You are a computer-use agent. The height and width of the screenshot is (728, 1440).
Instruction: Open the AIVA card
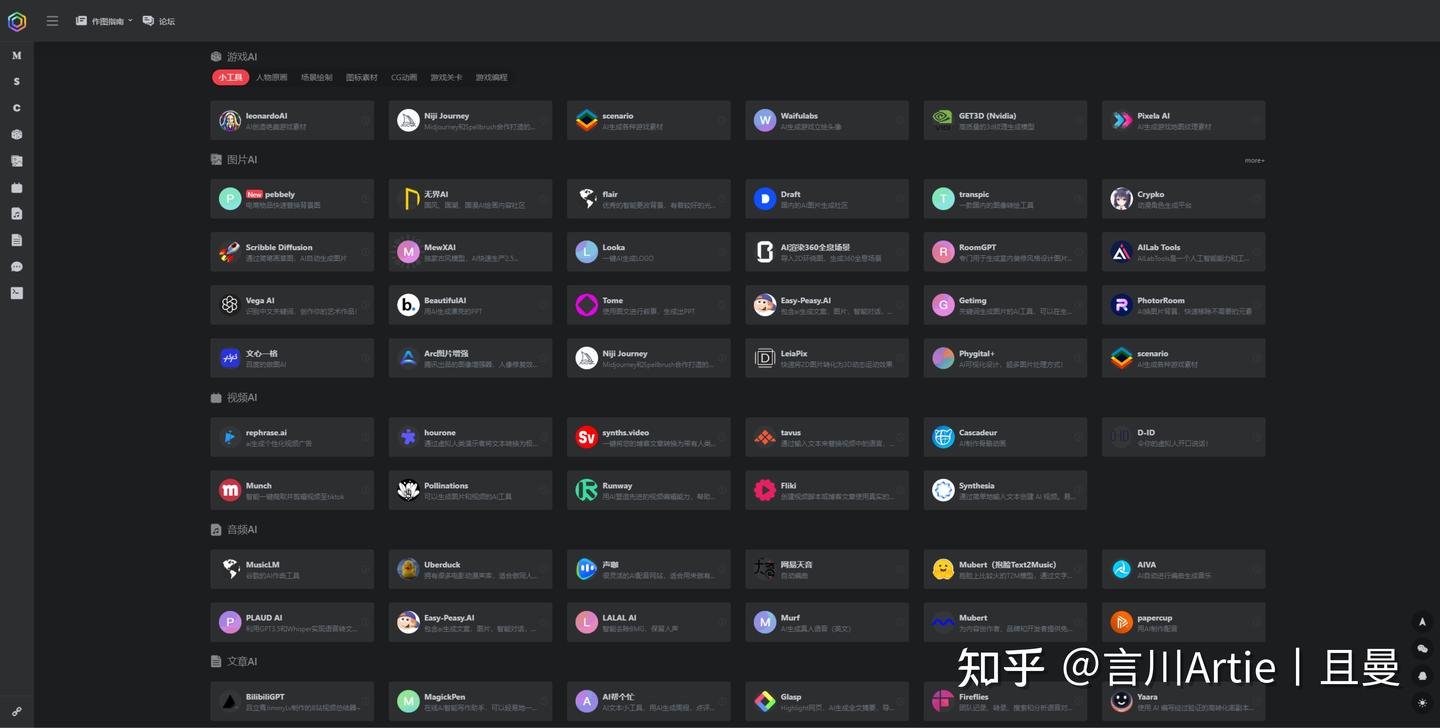1183,569
